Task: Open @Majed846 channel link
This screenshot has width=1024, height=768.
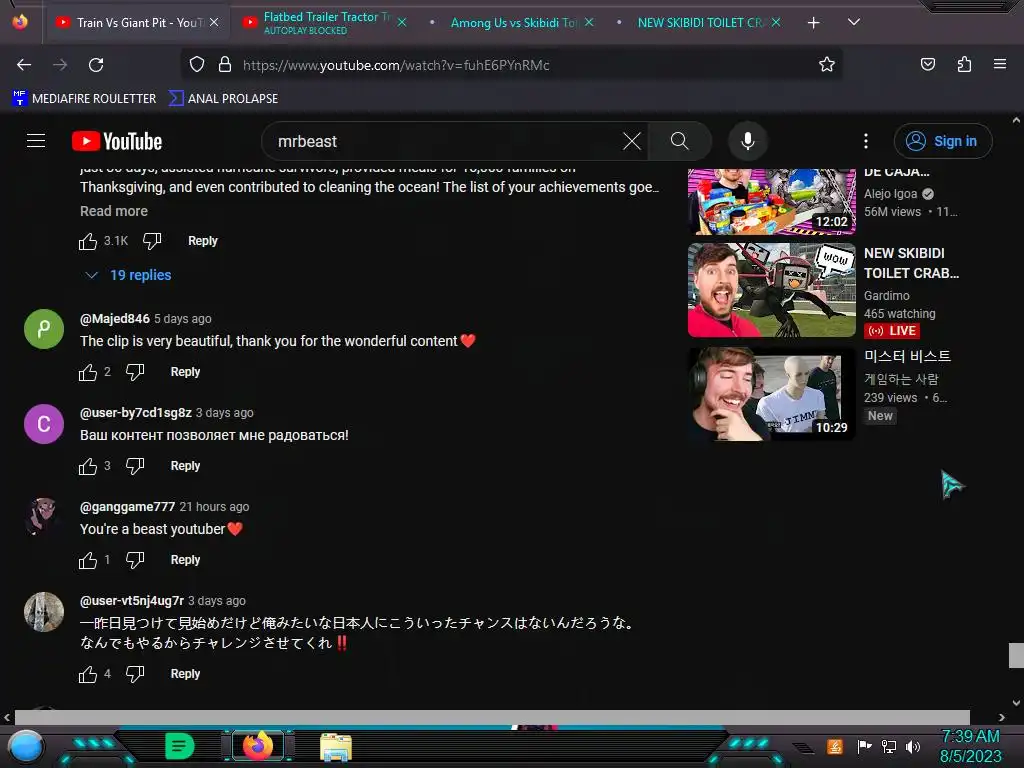Action: [x=114, y=319]
